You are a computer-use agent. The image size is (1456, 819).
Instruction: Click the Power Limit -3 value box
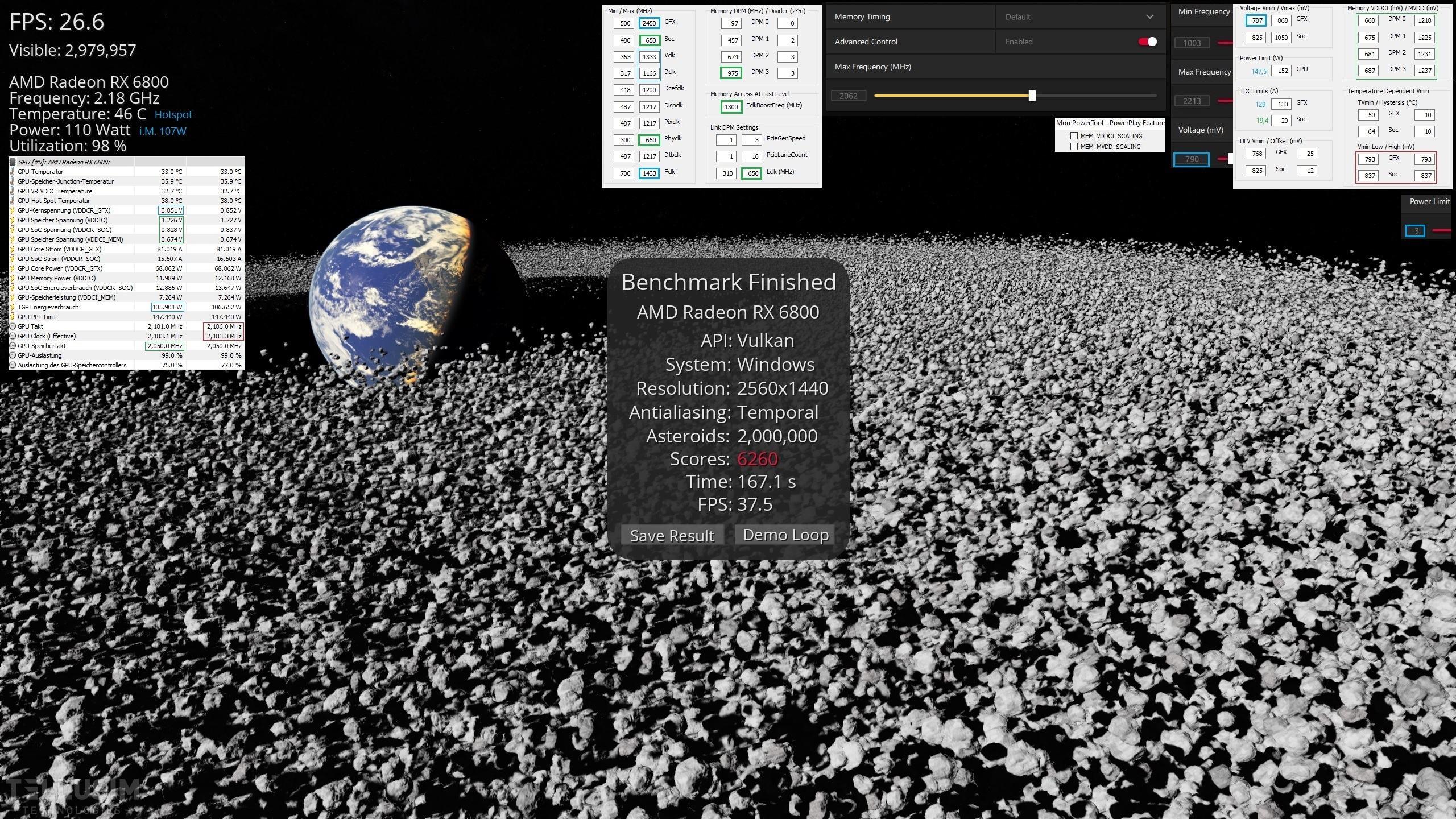pyautogui.click(x=1415, y=231)
